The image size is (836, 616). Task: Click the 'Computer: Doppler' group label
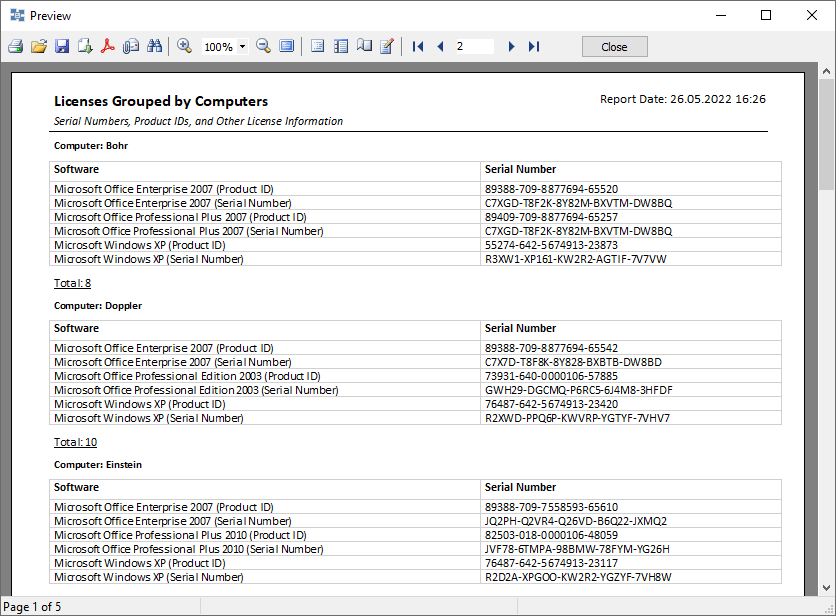coord(98,306)
